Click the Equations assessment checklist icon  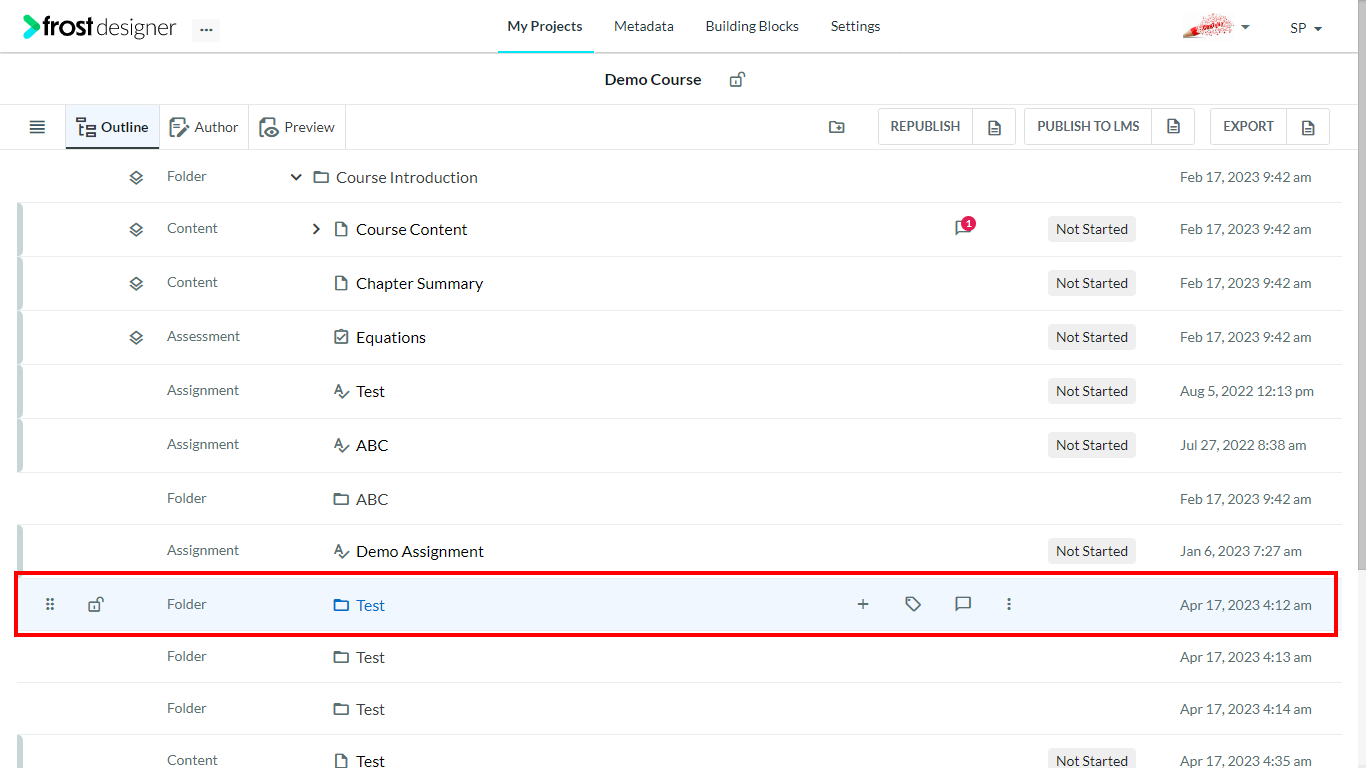click(341, 337)
